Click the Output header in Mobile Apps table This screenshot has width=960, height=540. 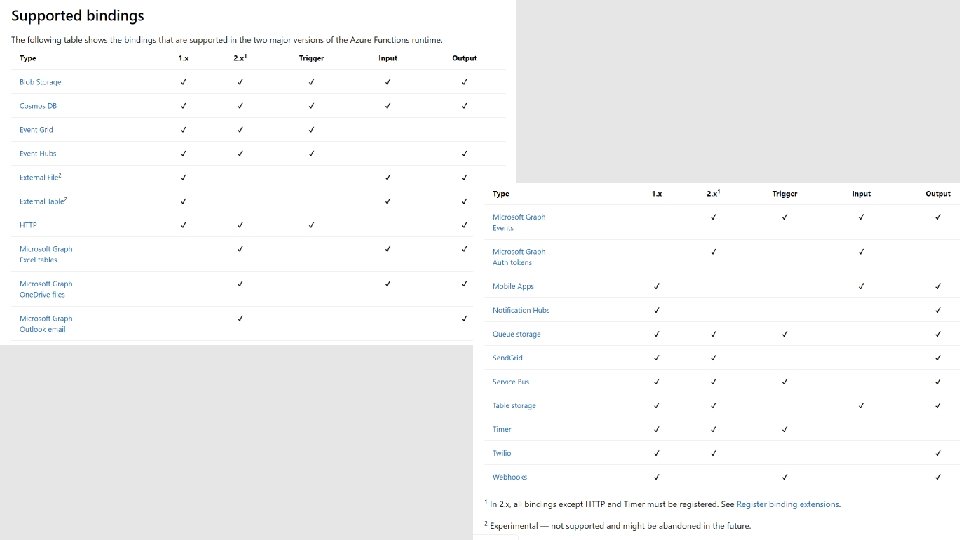point(938,193)
